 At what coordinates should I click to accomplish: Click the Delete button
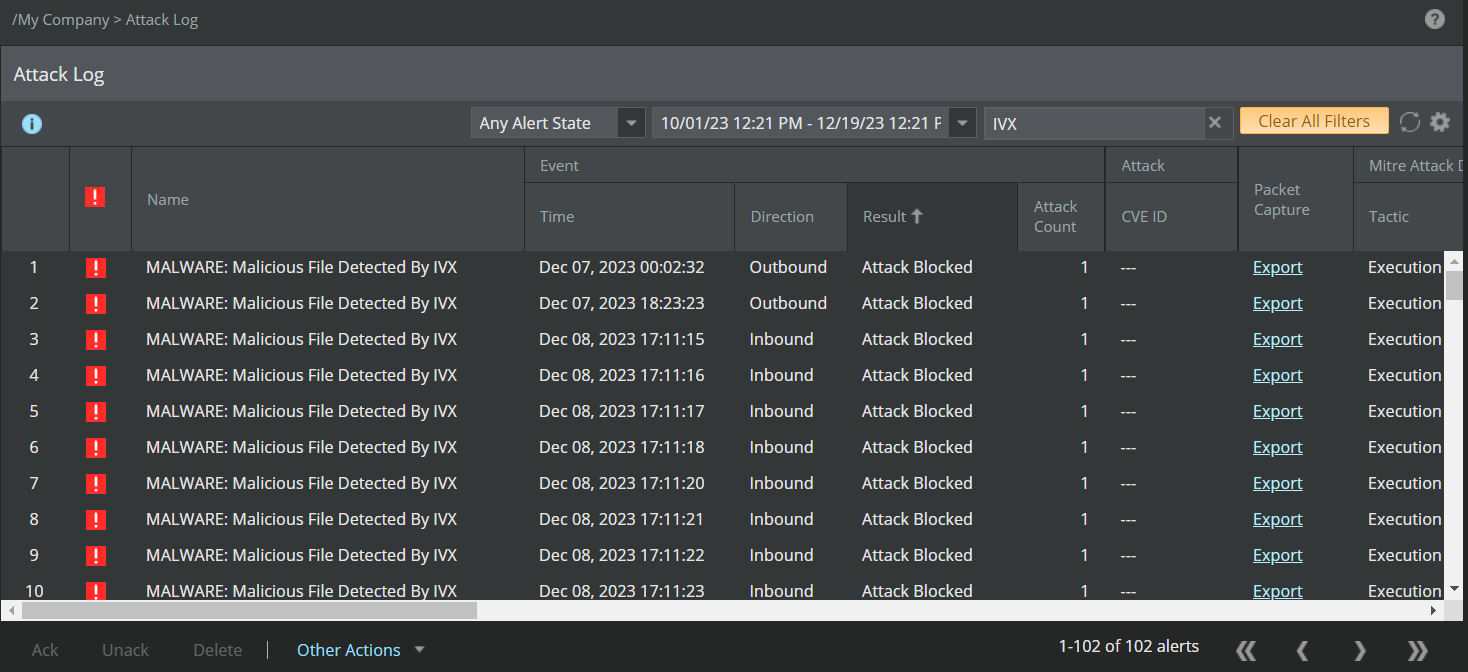(x=218, y=650)
